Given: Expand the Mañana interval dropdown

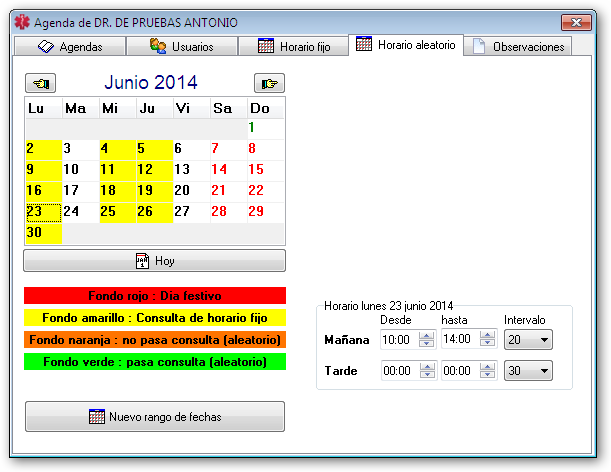Looking at the screenshot, I should coord(543,341).
